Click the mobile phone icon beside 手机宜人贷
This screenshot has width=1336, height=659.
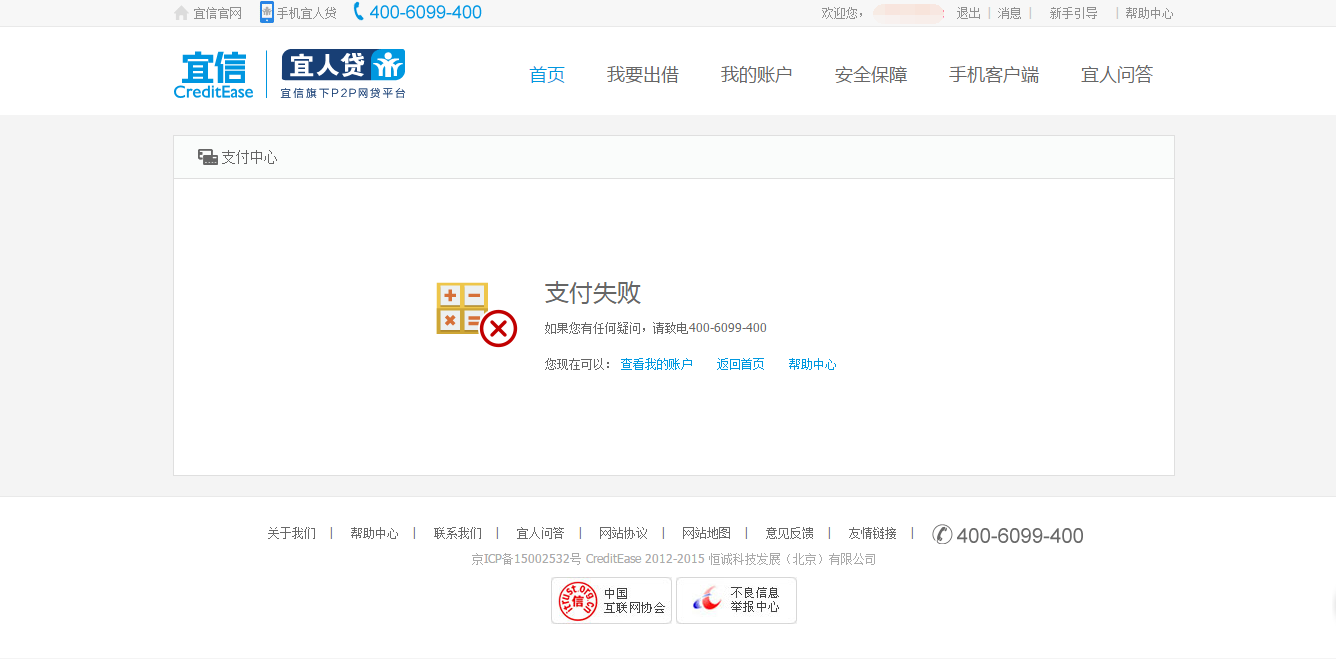267,12
